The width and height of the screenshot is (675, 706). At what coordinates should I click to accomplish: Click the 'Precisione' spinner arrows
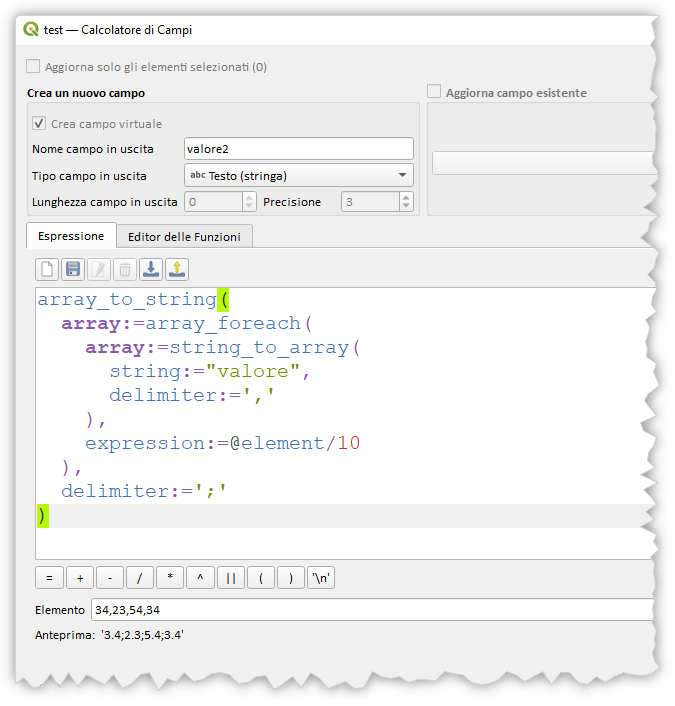406,202
